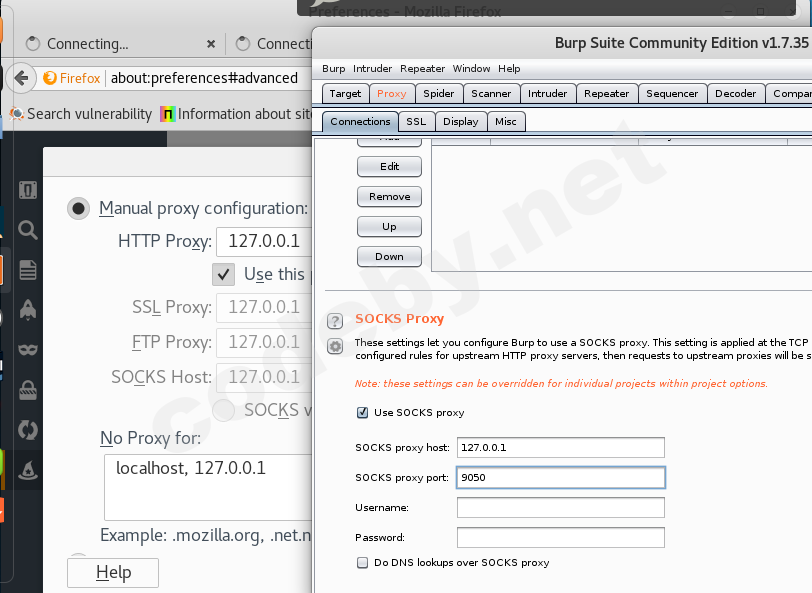The height and width of the screenshot is (593, 812).
Task: Open the Applications preferences rocket icon
Action: click(x=28, y=309)
